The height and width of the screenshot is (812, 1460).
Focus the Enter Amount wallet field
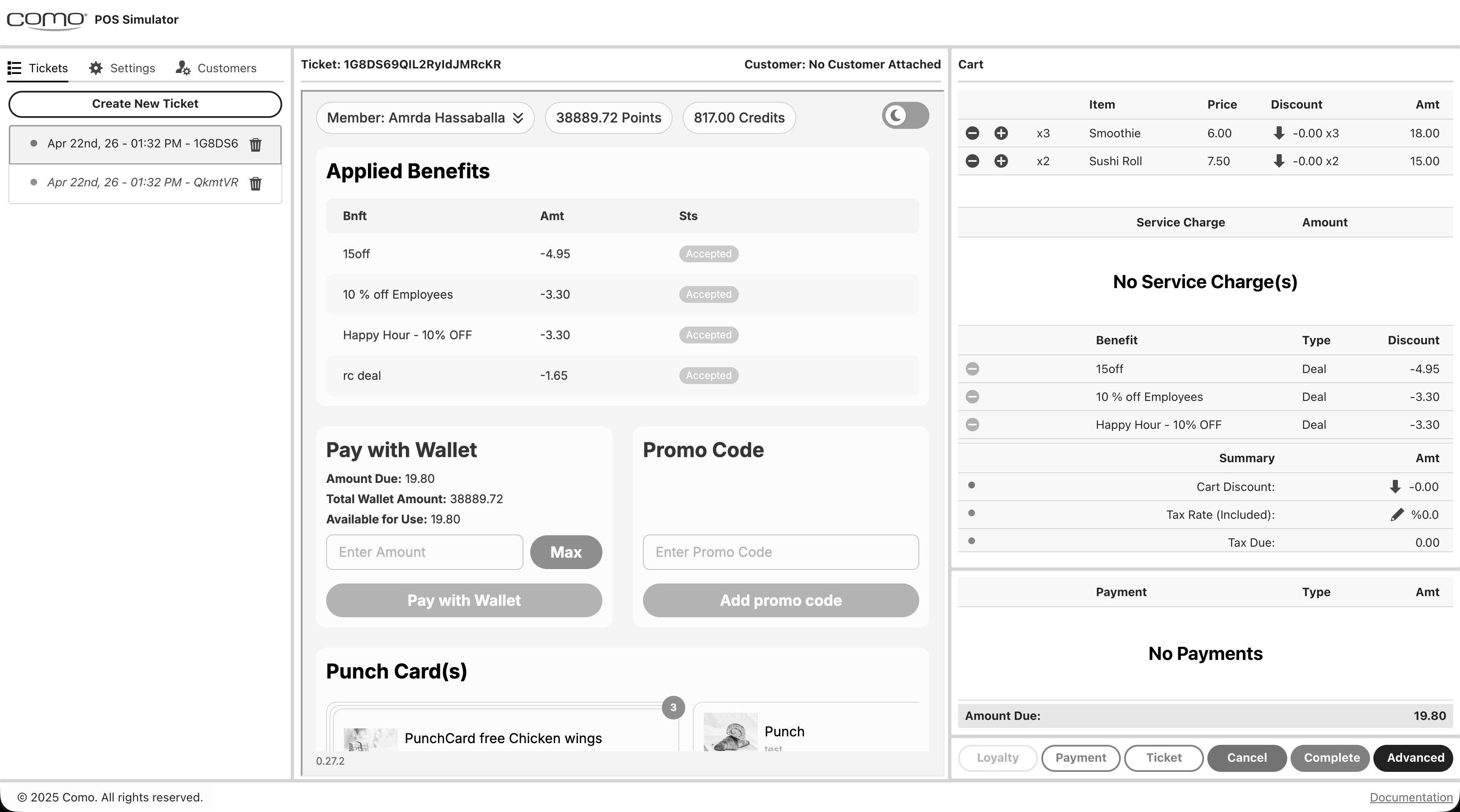tap(425, 552)
